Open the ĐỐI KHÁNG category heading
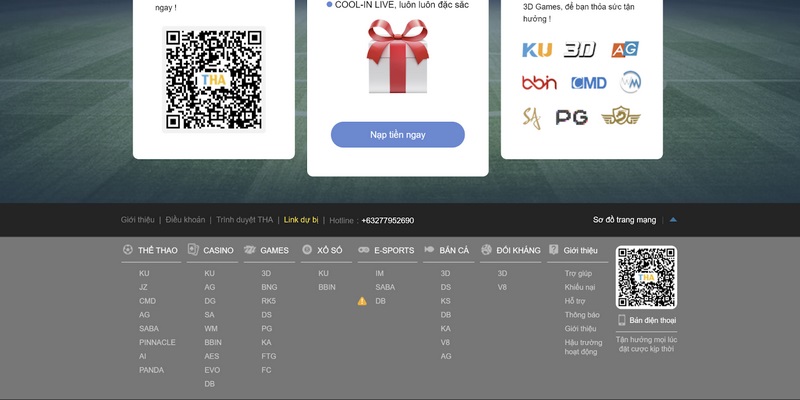This screenshot has height=400, width=800. [x=518, y=250]
